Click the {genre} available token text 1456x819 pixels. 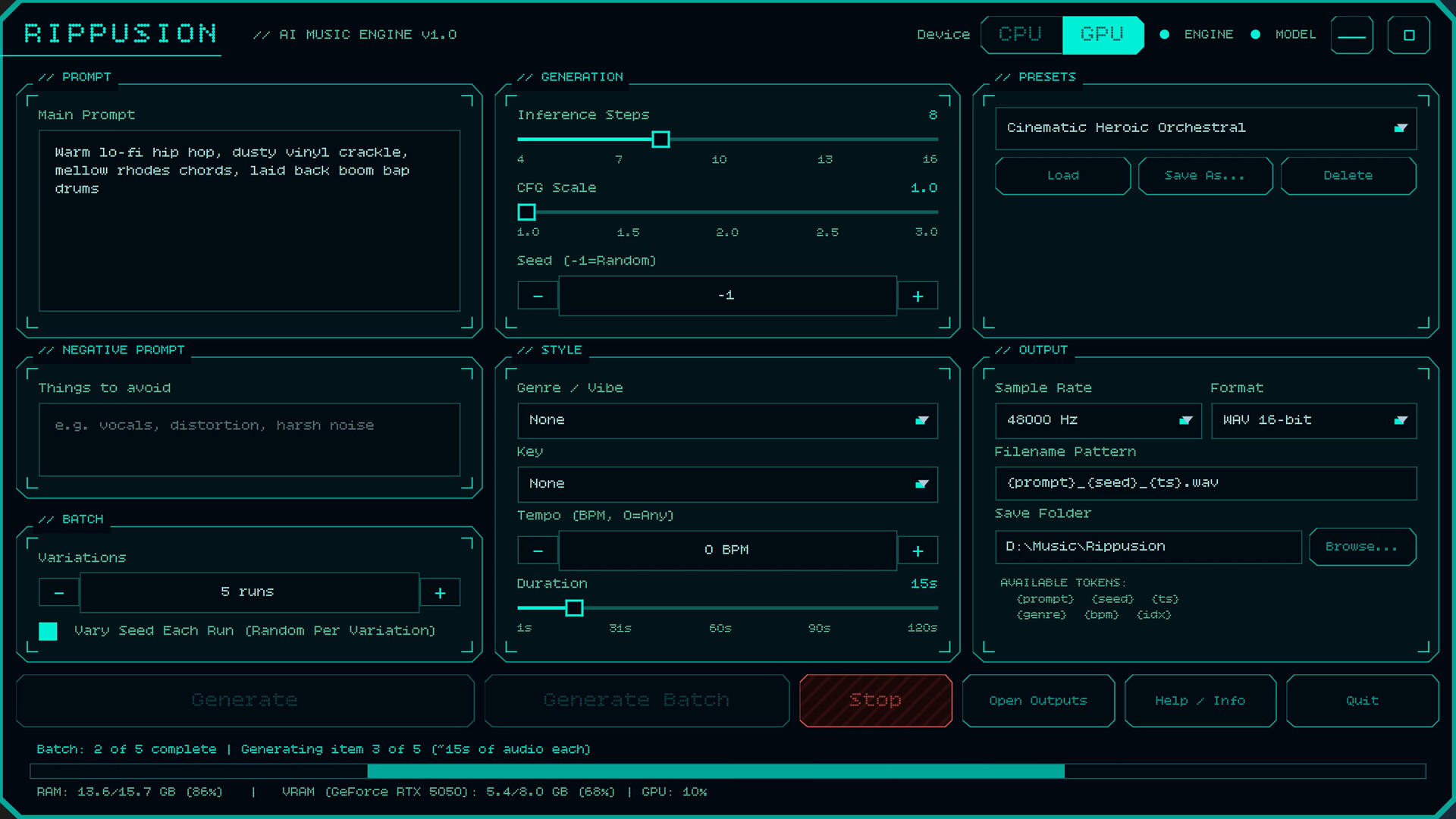(x=1041, y=615)
